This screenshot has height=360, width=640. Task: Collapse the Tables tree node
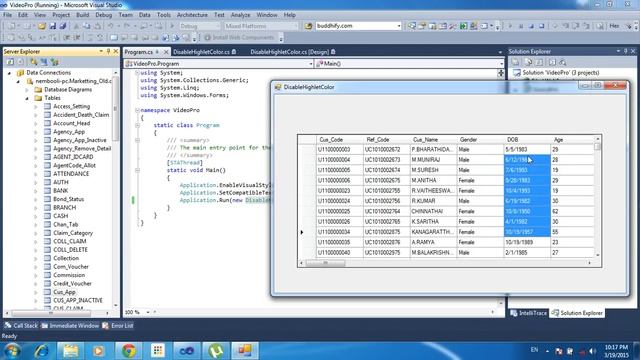(x=27, y=98)
